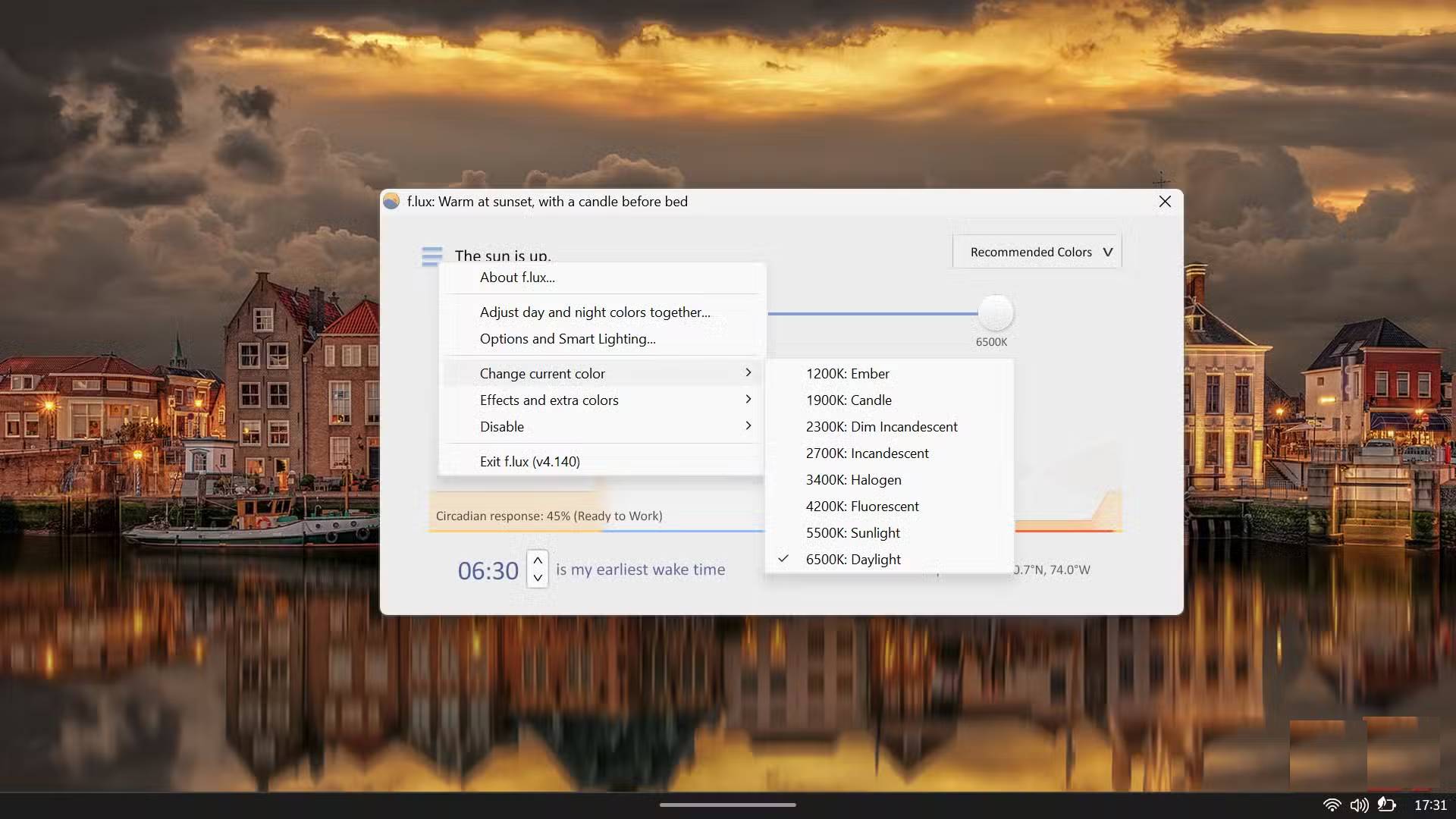Click the Wi-Fi icon in the system tray
Image resolution: width=1456 pixels, height=819 pixels.
click(1331, 806)
